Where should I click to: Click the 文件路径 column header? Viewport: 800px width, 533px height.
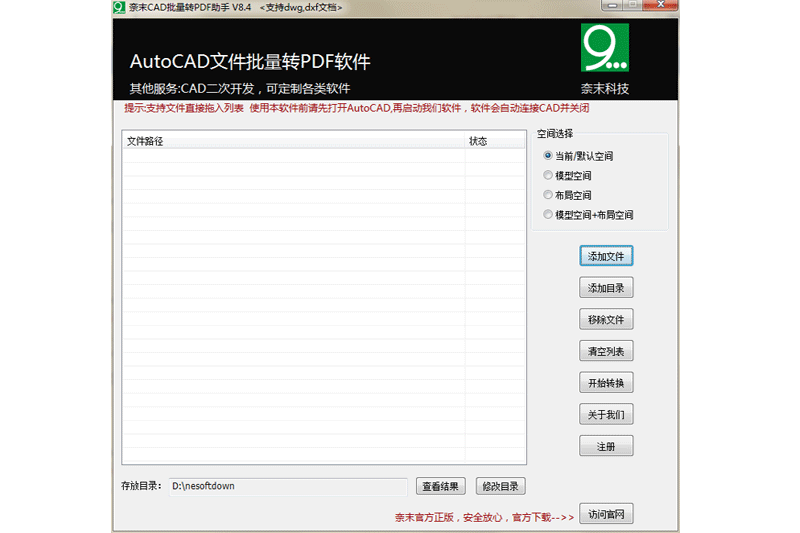click(294, 141)
